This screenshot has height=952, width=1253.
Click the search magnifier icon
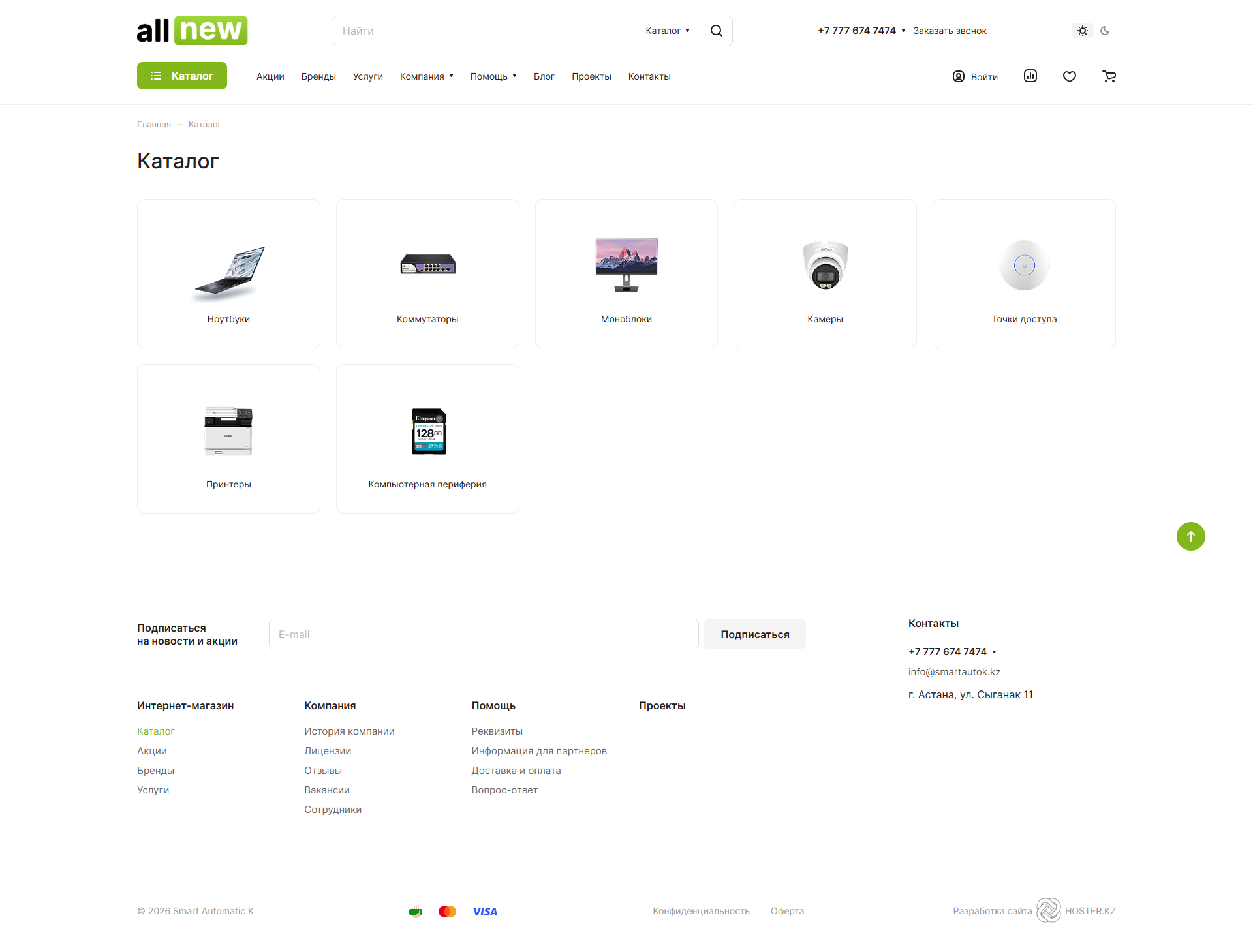716,31
